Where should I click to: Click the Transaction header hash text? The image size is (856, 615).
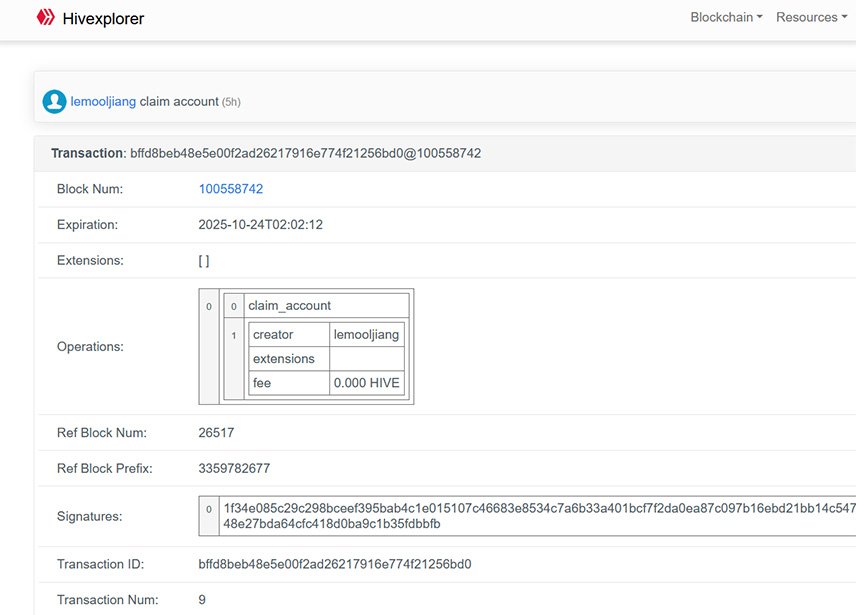(305, 153)
